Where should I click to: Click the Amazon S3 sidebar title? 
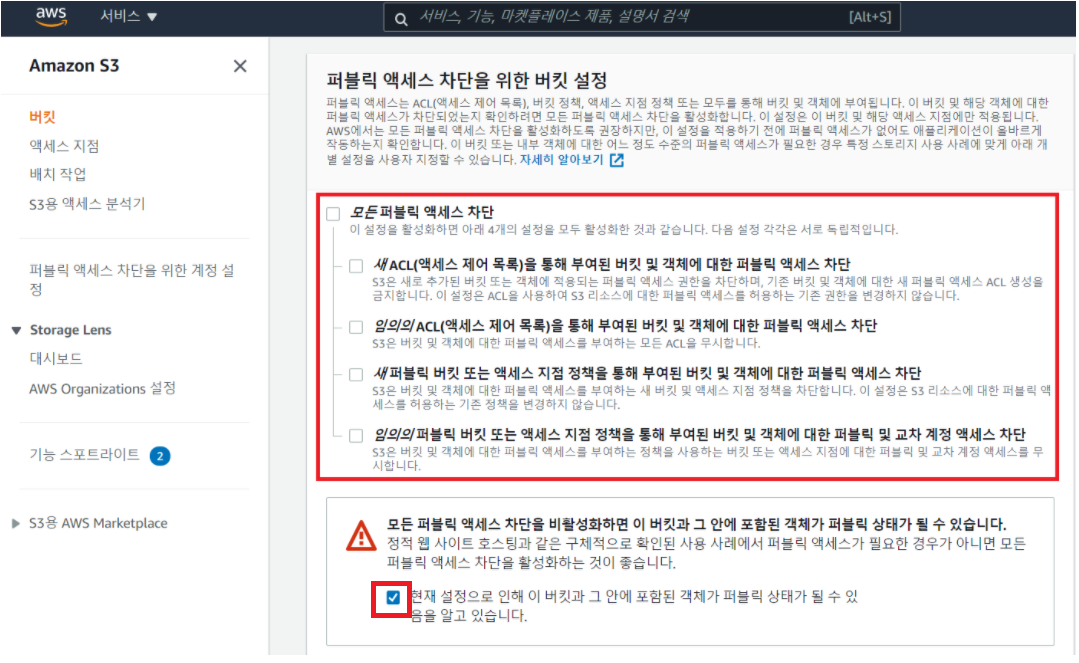pyautogui.click(x=74, y=66)
